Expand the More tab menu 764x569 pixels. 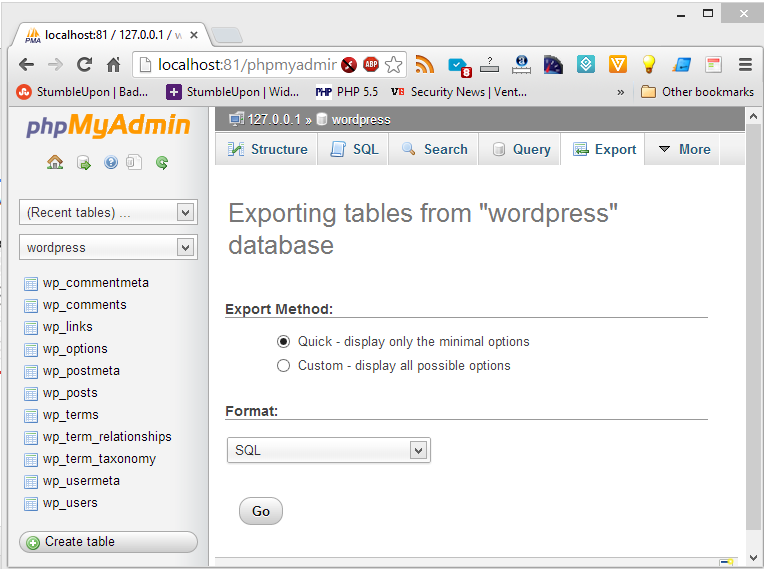coord(684,149)
